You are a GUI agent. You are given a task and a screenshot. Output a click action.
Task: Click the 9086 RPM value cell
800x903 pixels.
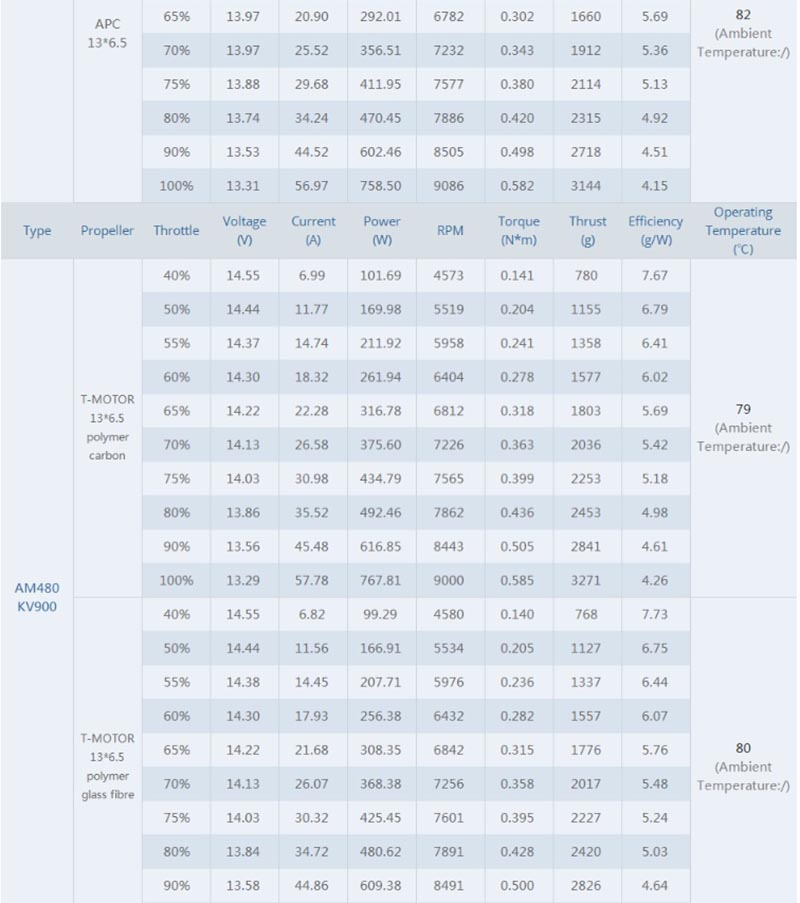pyautogui.click(x=449, y=185)
